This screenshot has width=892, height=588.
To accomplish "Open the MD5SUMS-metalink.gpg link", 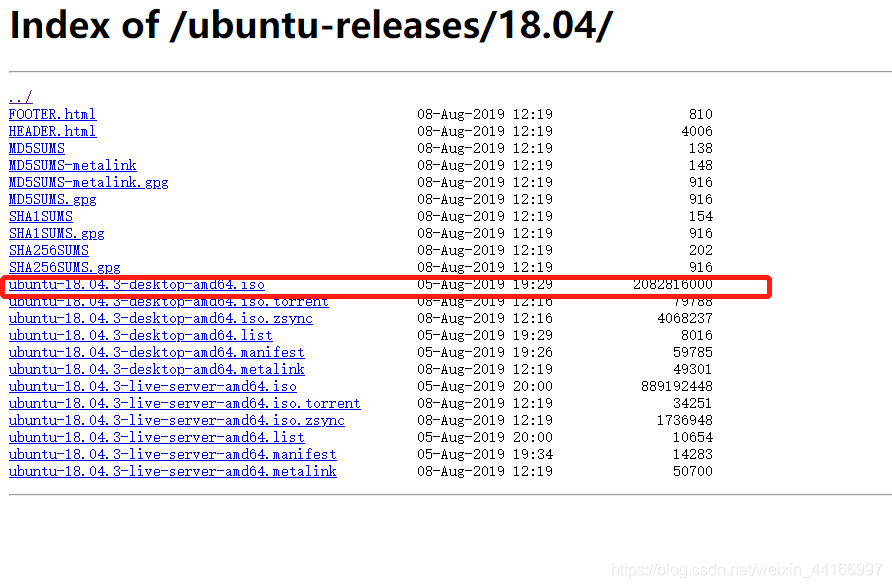I will click(88, 183).
